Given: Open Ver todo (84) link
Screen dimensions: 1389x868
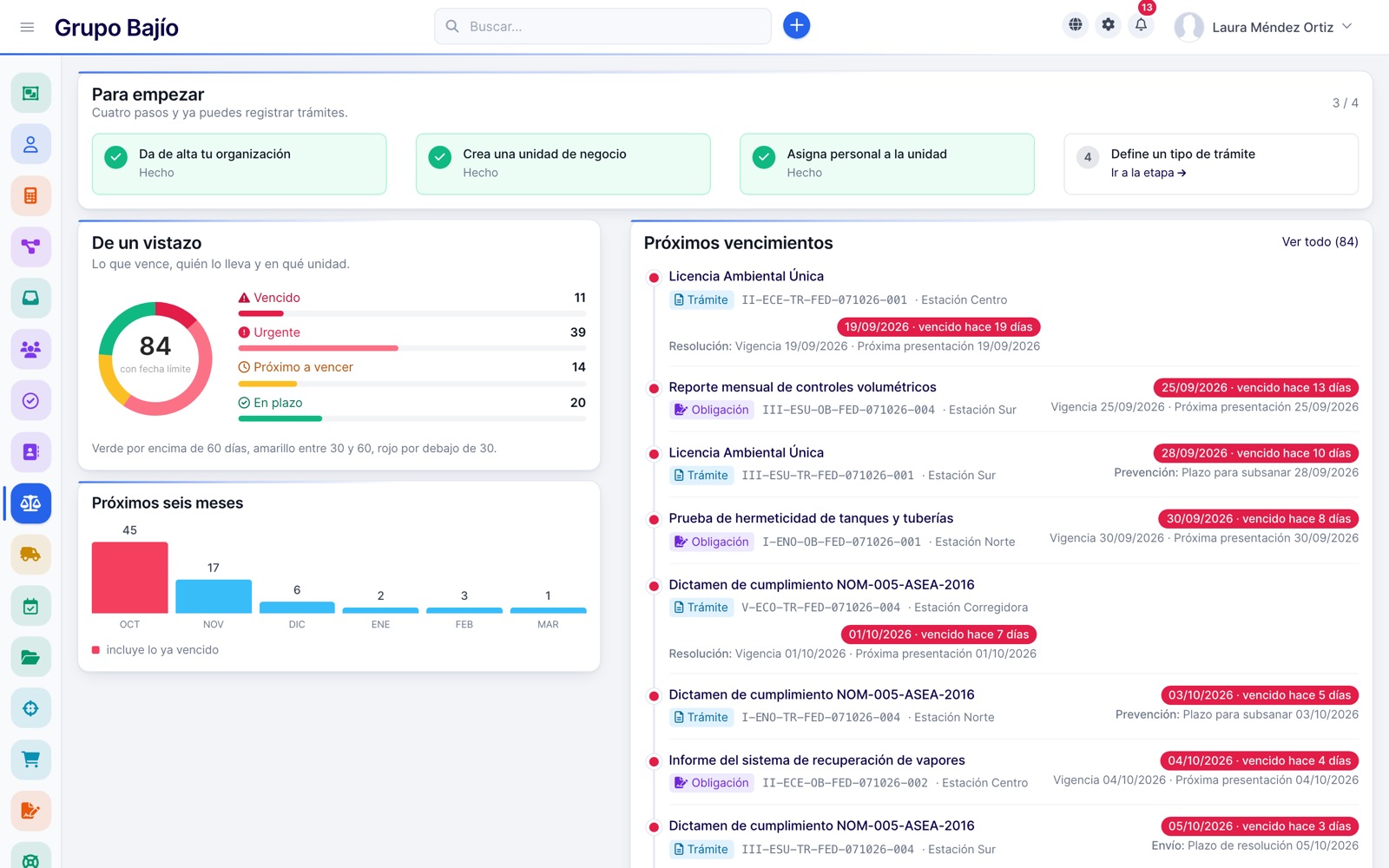Looking at the screenshot, I should pyautogui.click(x=1320, y=241).
